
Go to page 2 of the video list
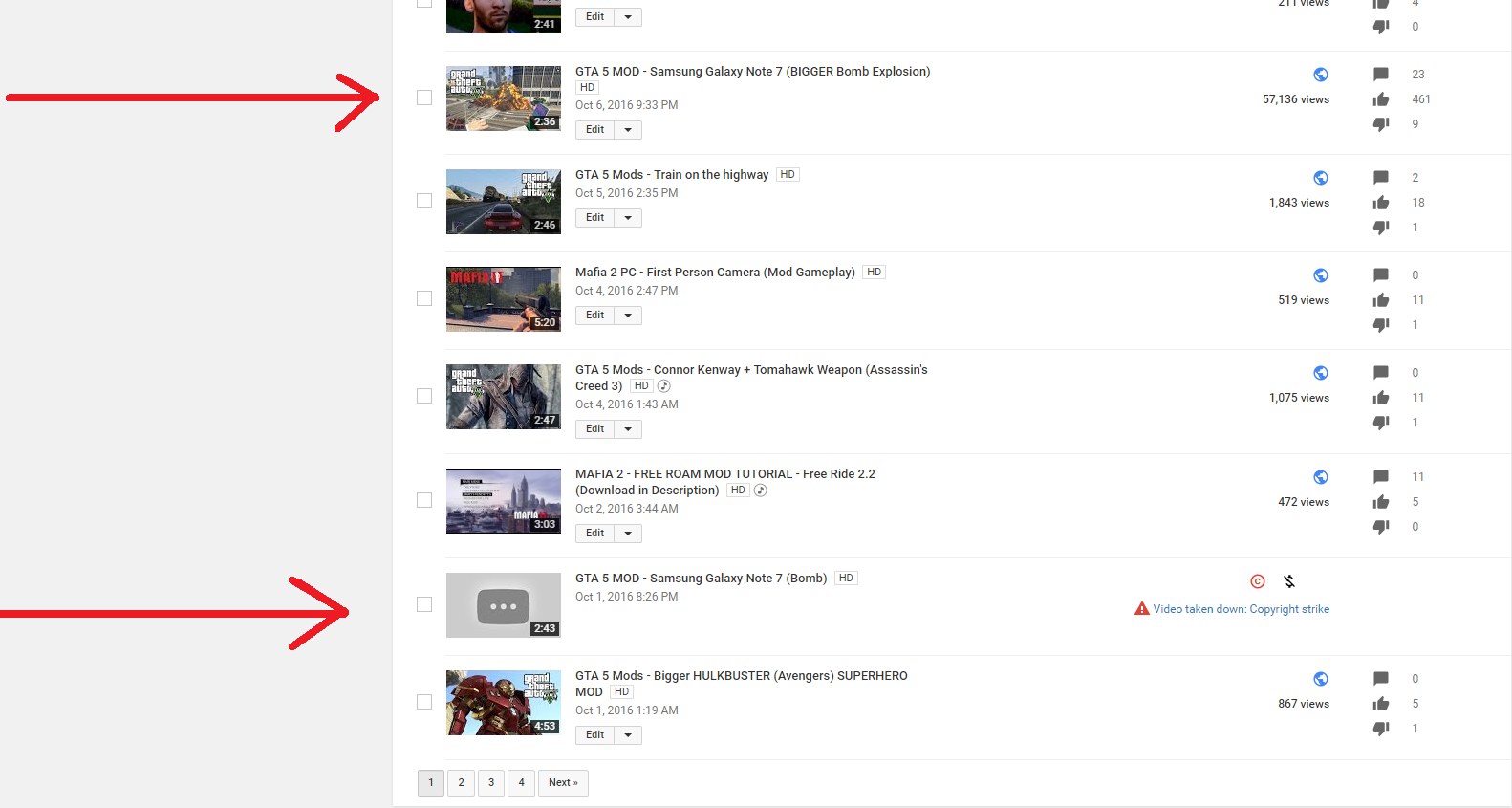click(x=461, y=783)
